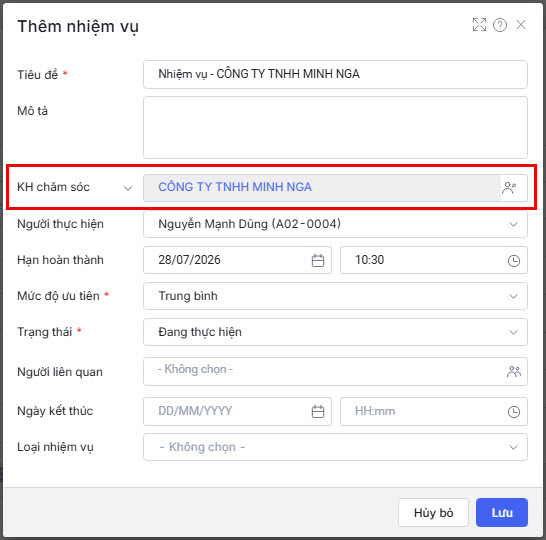Viewport: 546px width, 540px height.
Task: Open the help question mark icon
Action: coord(500,25)
